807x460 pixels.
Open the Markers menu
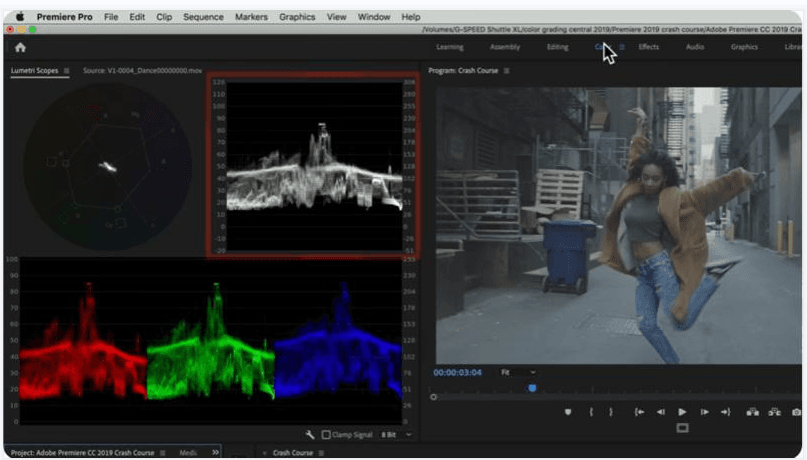(251, 17)
